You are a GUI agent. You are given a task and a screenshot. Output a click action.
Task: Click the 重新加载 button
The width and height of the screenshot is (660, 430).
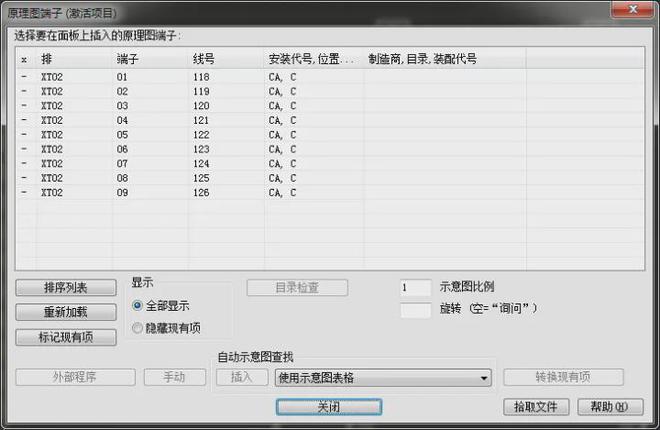point(66,312)
